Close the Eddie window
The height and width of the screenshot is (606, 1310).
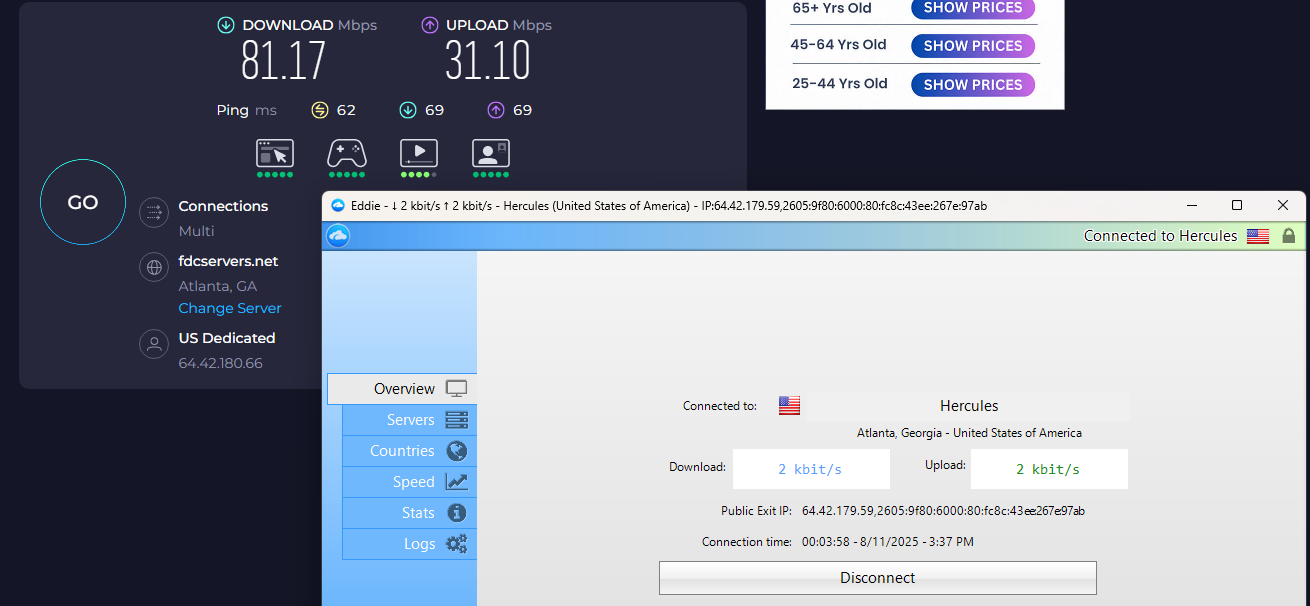click(1283, 205)
